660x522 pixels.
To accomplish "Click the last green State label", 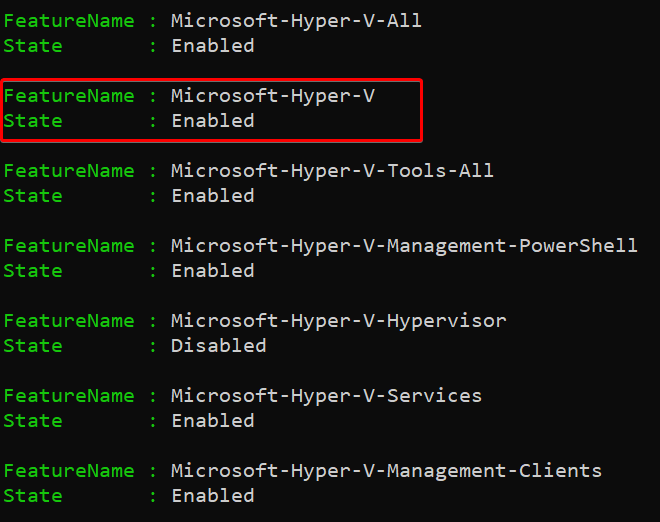I will pyautogui.click(x=33, y=495).
